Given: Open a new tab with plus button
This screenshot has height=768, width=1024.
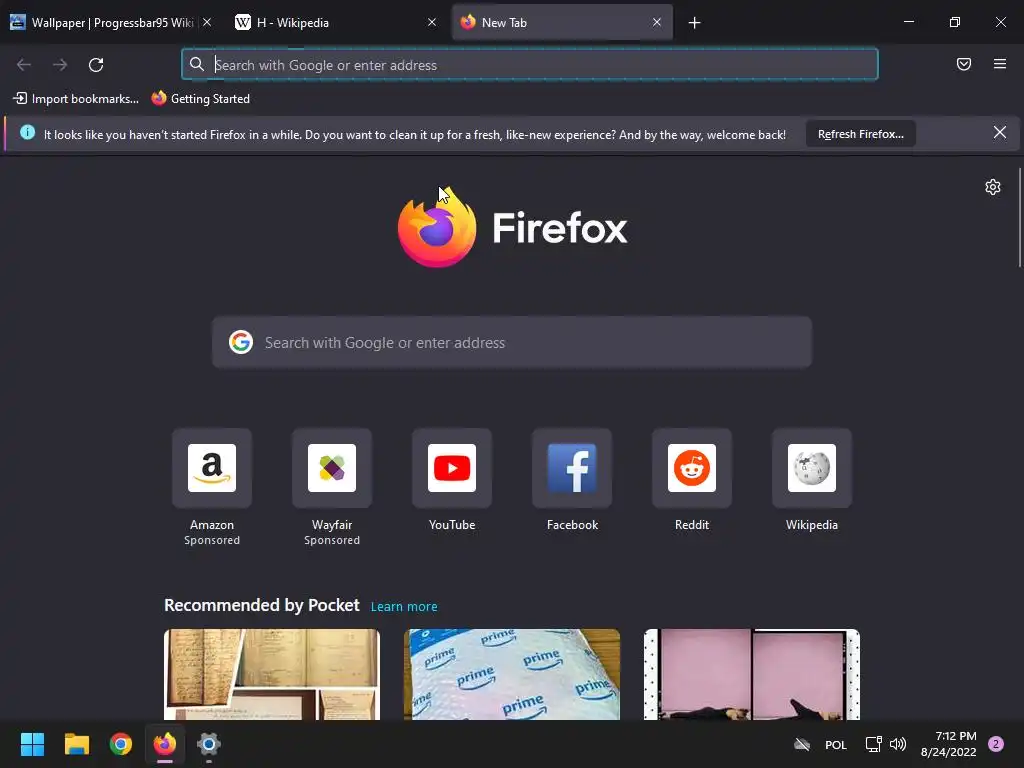Looking at the screenshot, I should point(694,23).
